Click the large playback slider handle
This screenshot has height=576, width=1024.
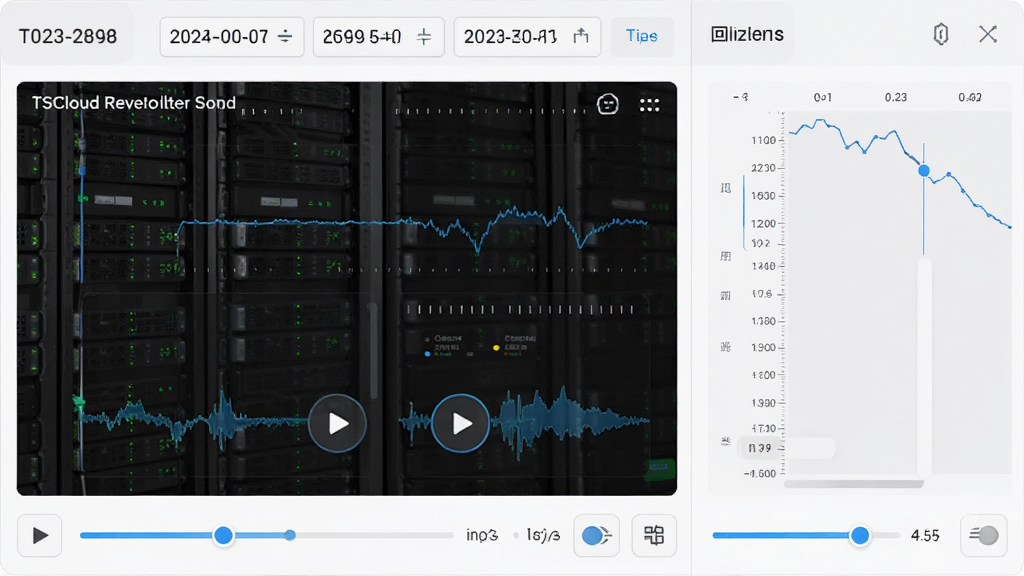click(223, 536)
